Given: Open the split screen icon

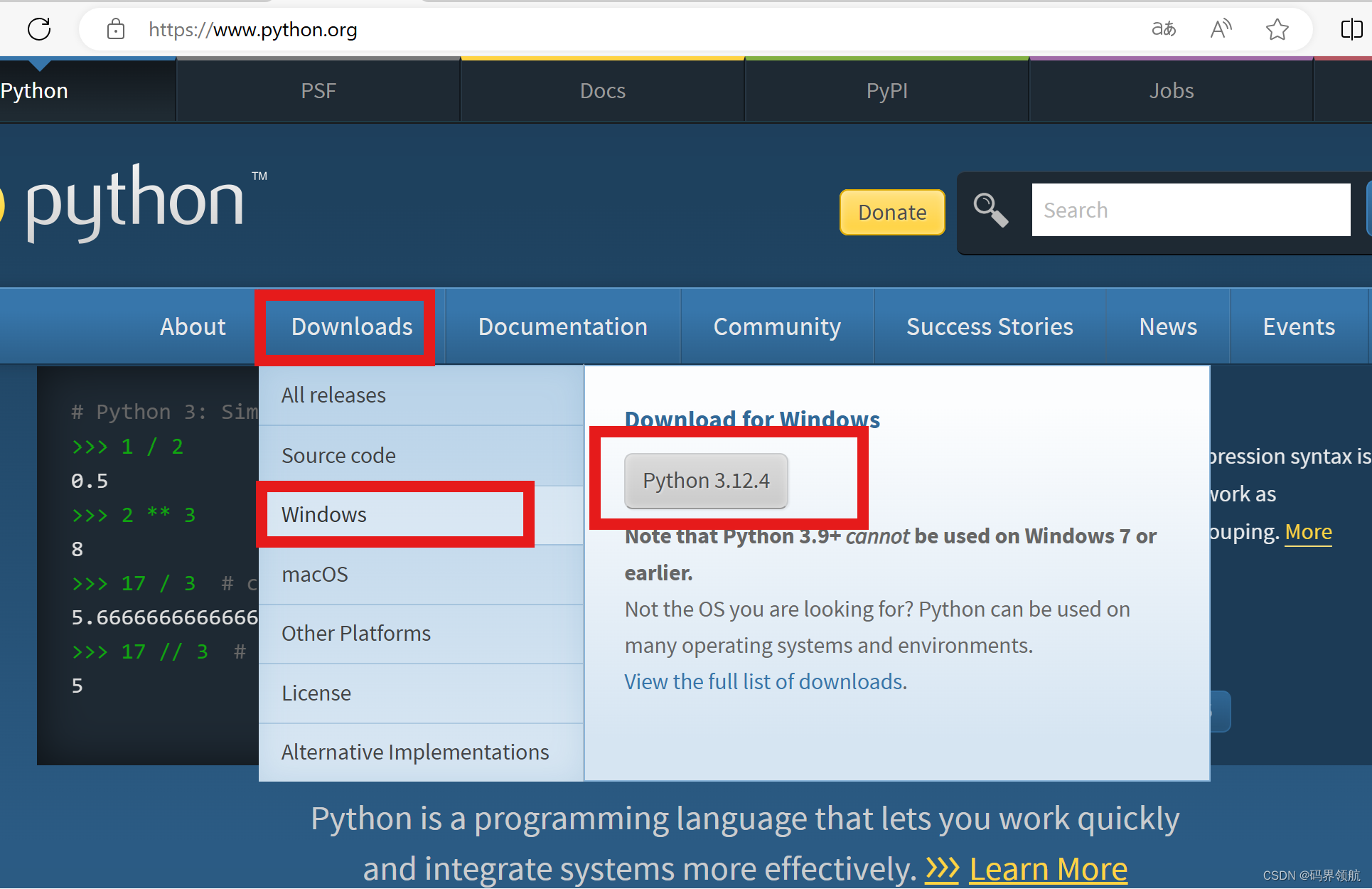Looking at the screenshot, I should (1352, 29).
